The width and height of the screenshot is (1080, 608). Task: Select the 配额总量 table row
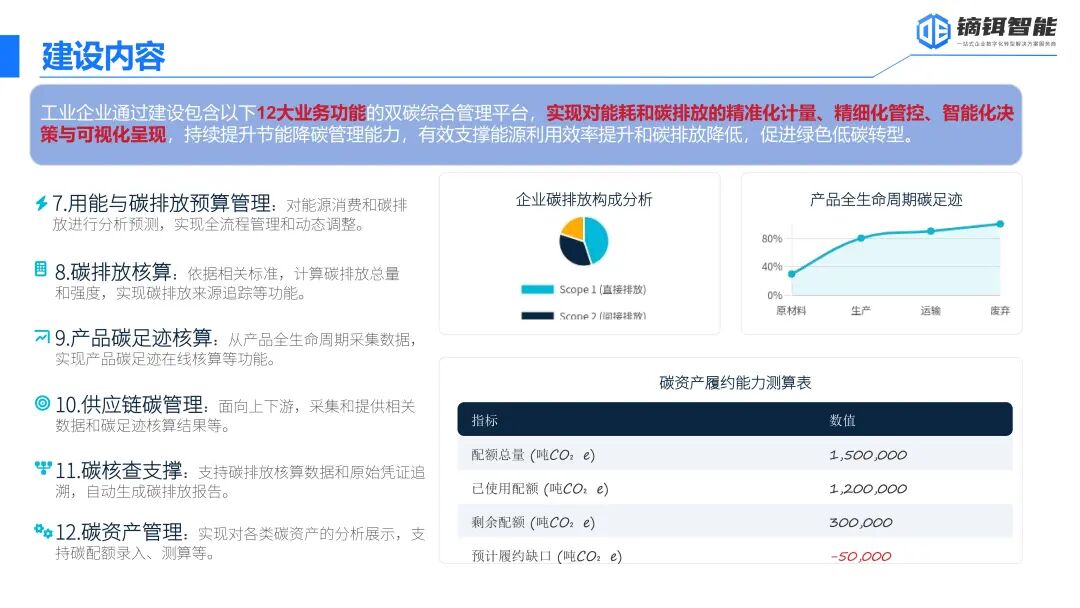[735, 455]
